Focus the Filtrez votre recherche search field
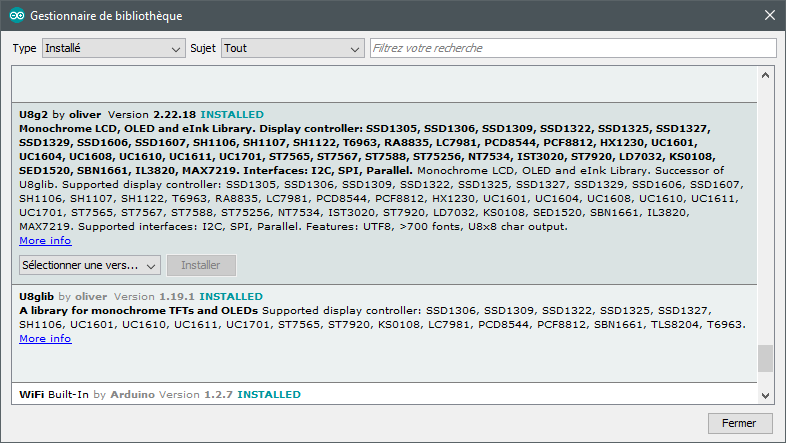 [573, 48]
